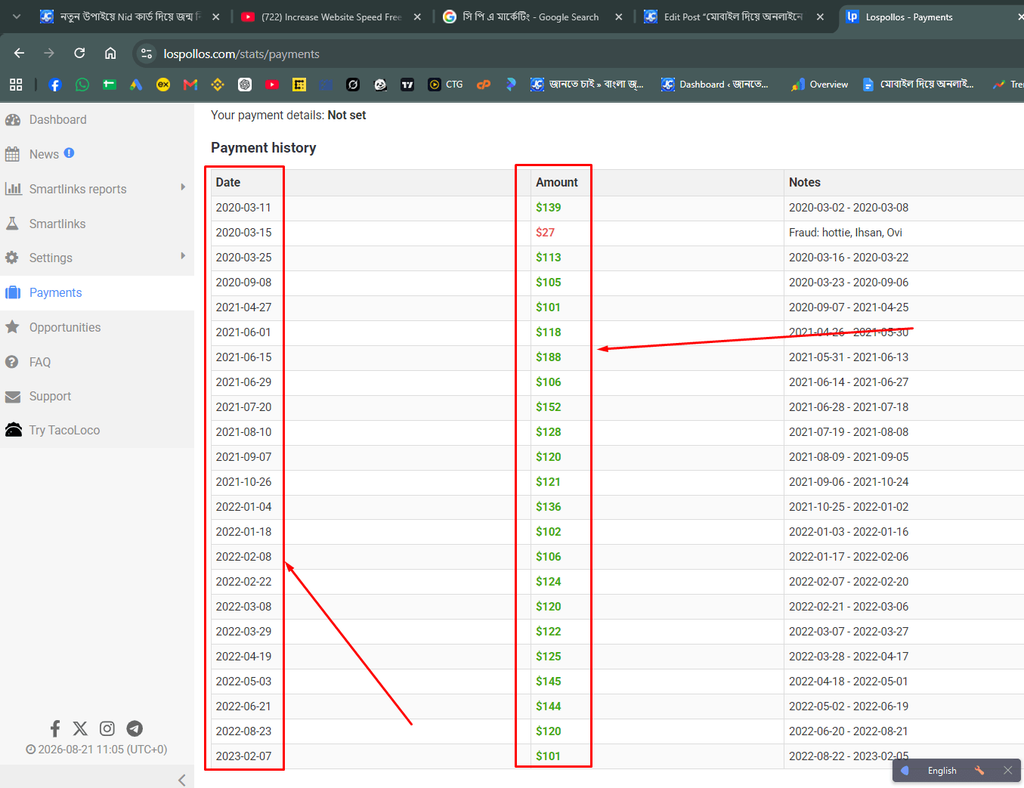
Task: Open the Facebook bookmark icon
Action: (55, 85)
